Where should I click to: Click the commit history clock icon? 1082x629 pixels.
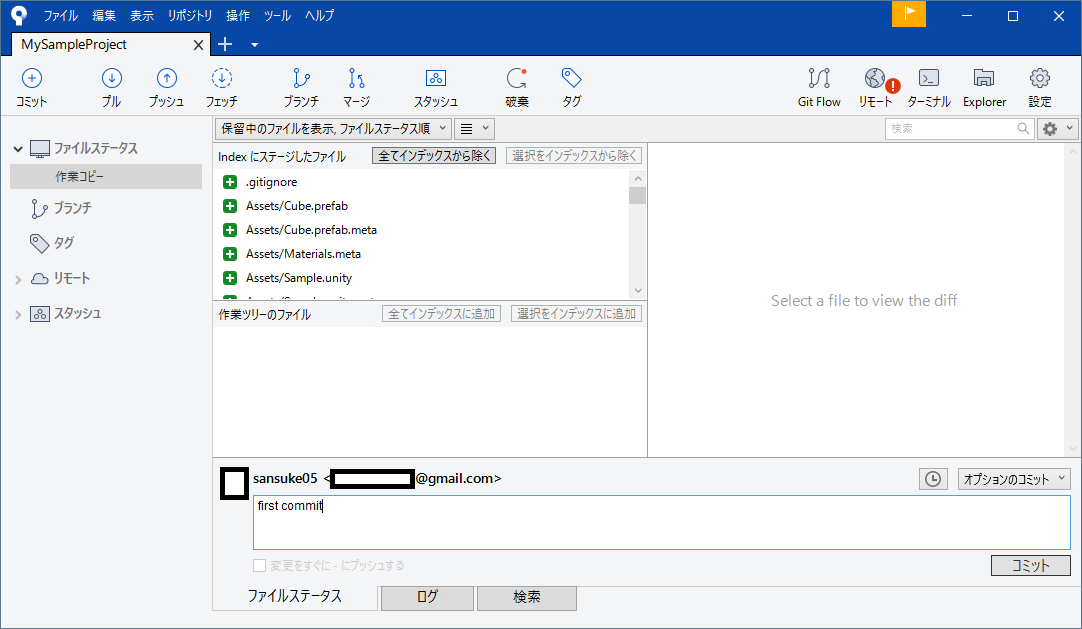point(932,479)
